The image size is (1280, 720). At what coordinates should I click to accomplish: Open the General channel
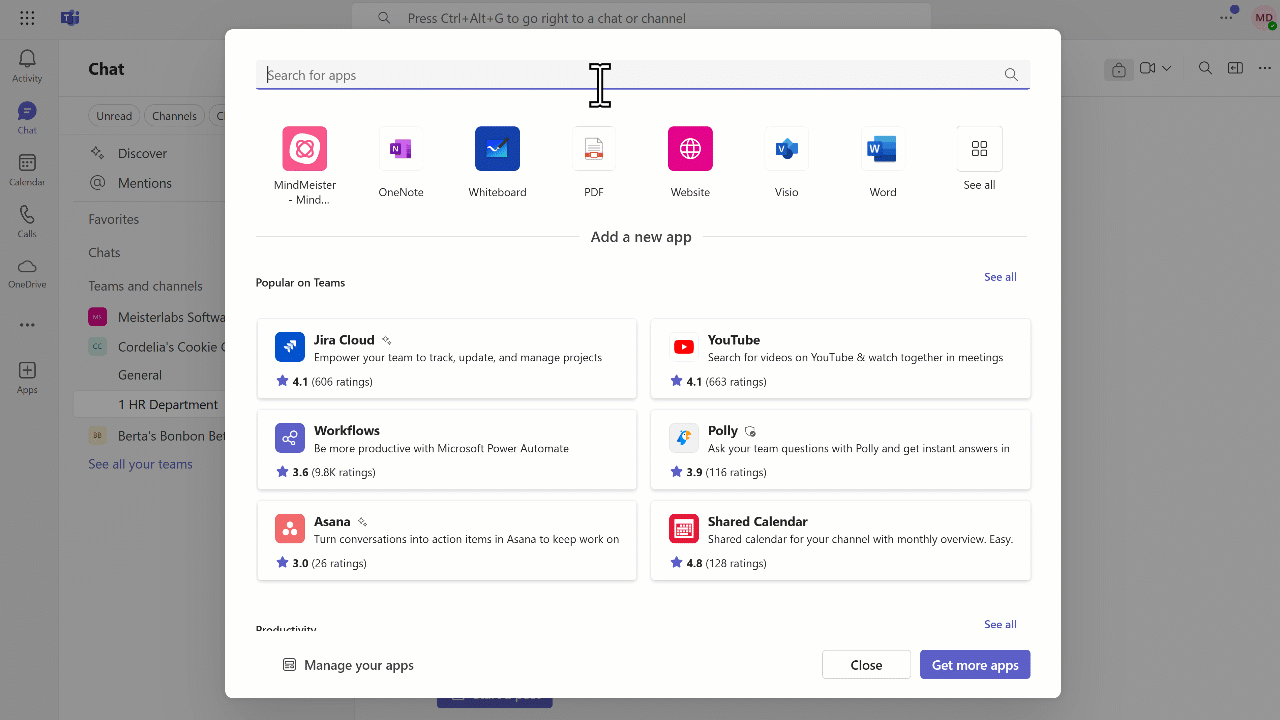(140, 375)
